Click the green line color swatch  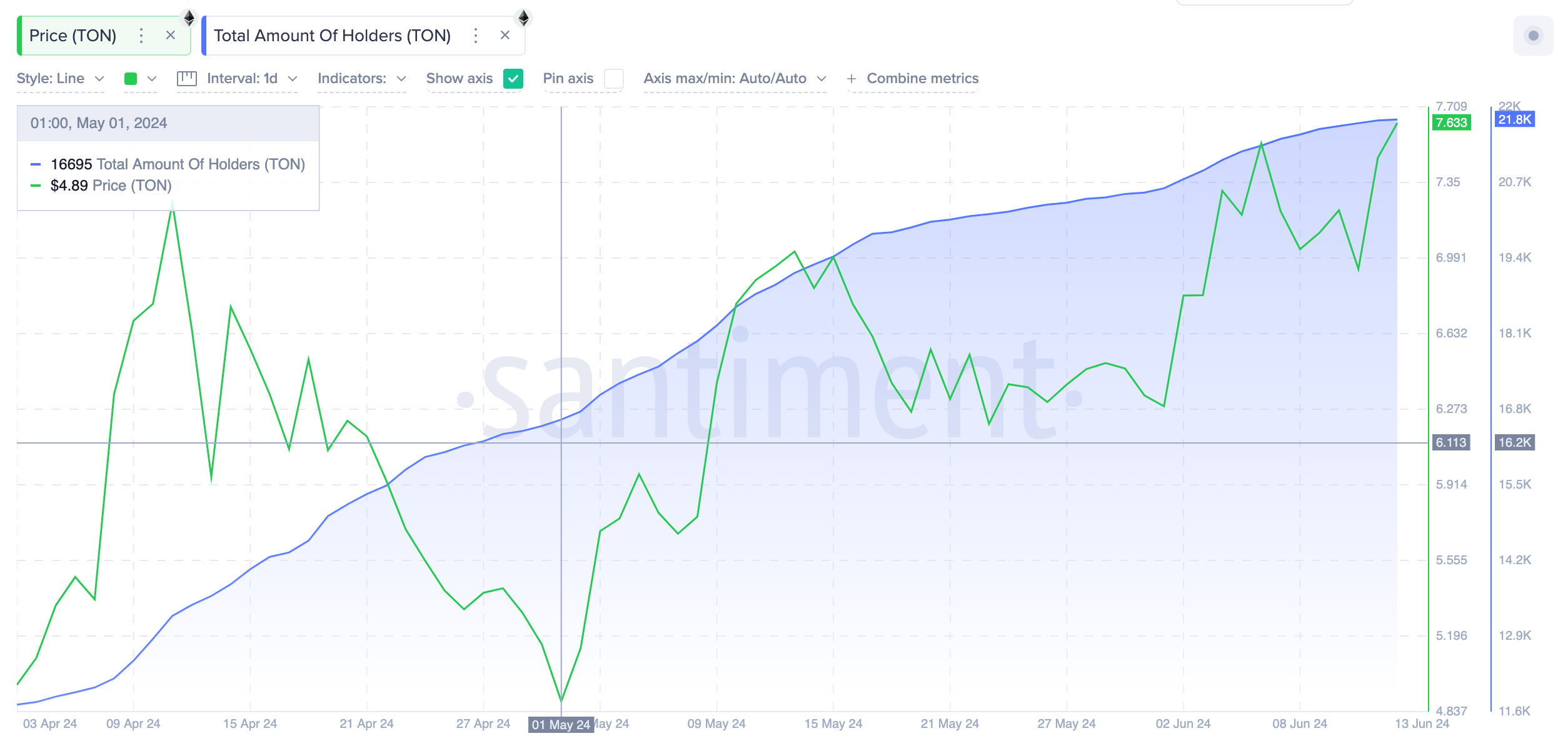pos(131,79)
